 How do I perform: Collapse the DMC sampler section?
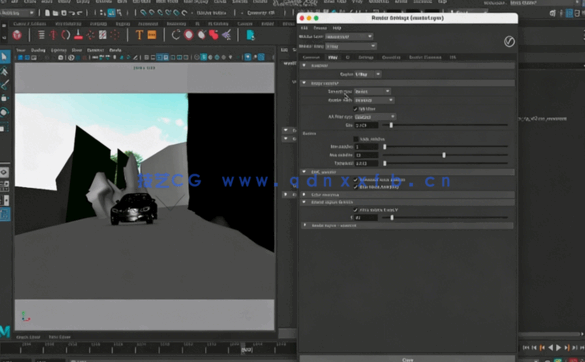(x=304, y=172)
